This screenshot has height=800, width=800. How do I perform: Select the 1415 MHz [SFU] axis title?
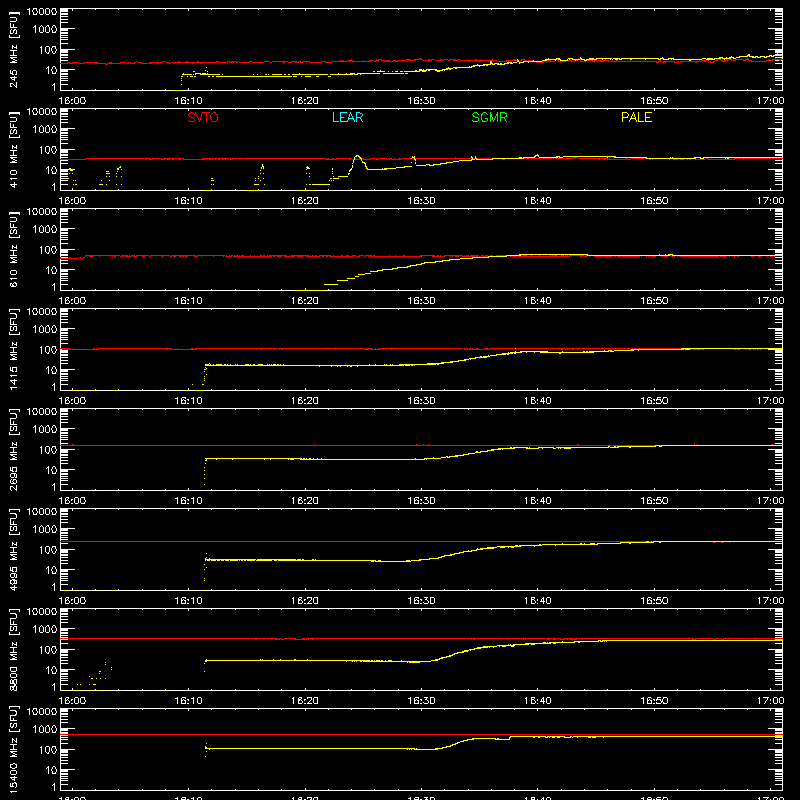tap(14, 350)
